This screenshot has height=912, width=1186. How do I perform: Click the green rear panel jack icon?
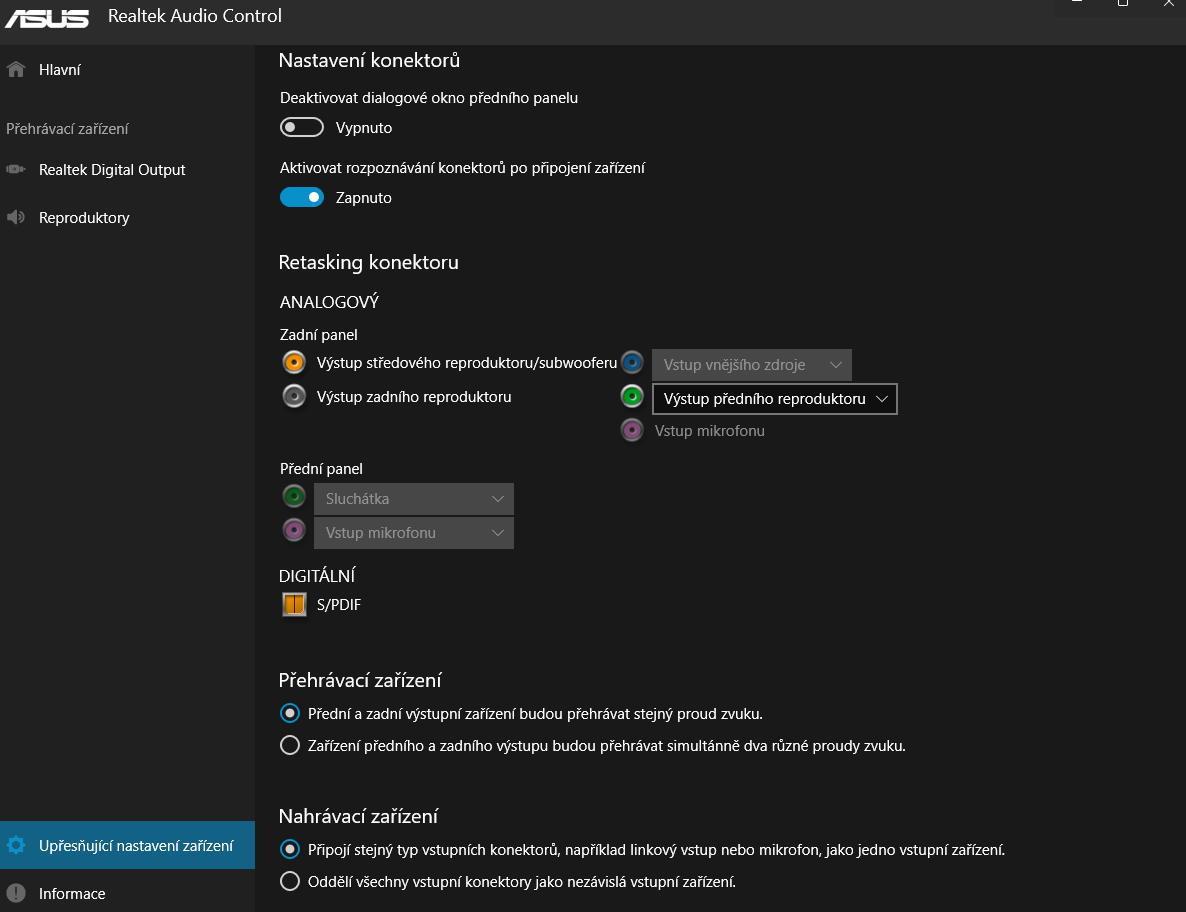pyautogui.click(x=632, y=397)
